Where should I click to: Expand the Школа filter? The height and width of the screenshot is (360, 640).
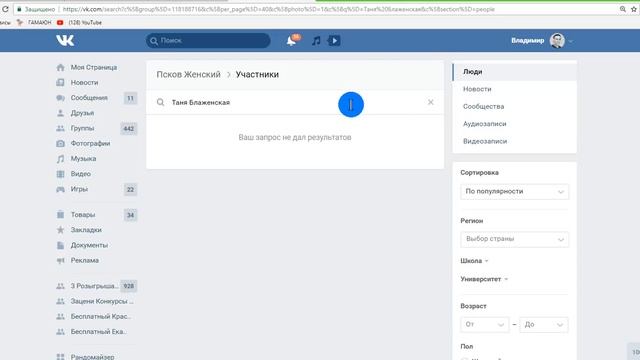click(474, 261)
